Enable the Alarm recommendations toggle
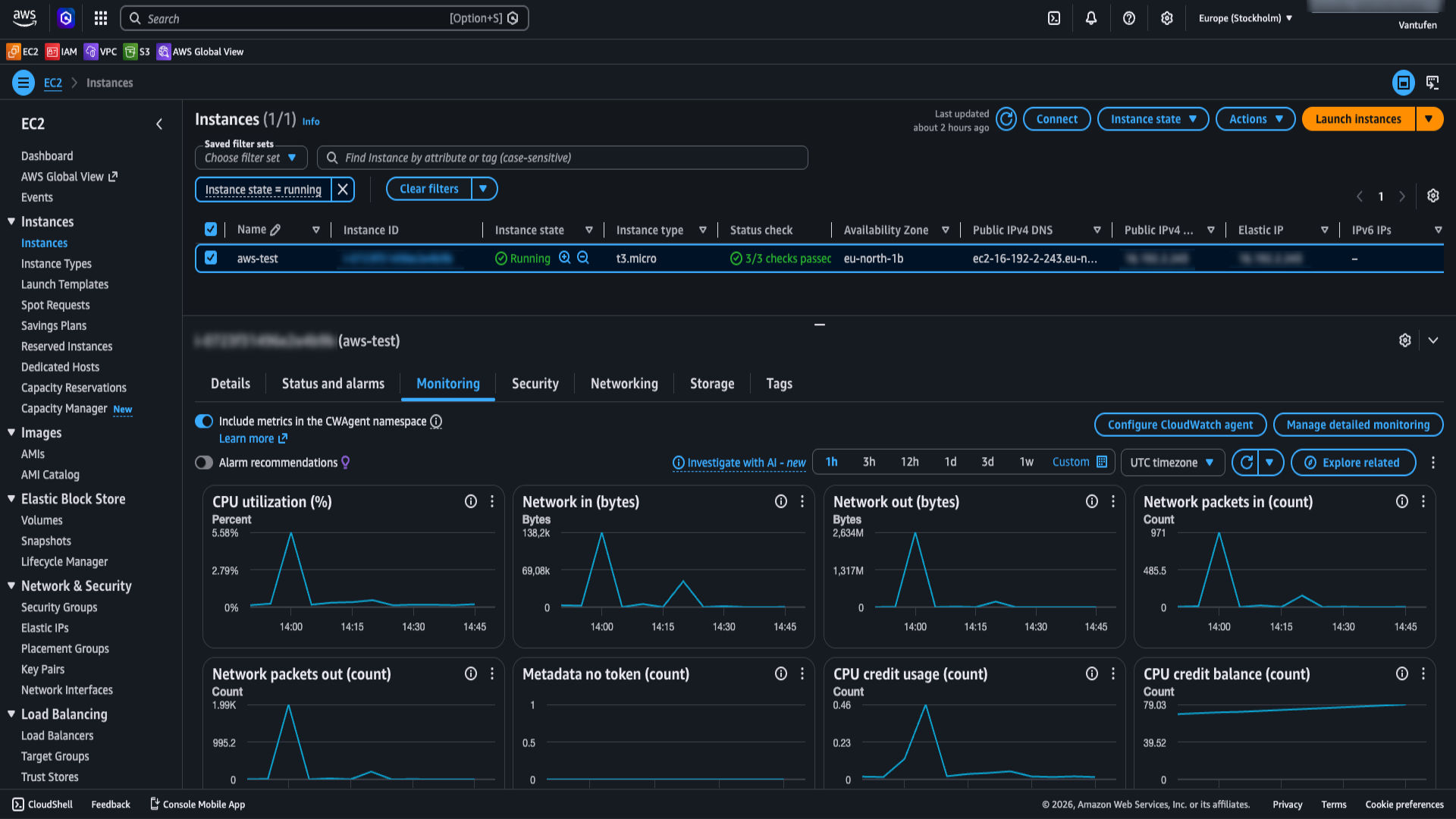The width and height of the screenshot is (1456, 819). coord(204,463)
